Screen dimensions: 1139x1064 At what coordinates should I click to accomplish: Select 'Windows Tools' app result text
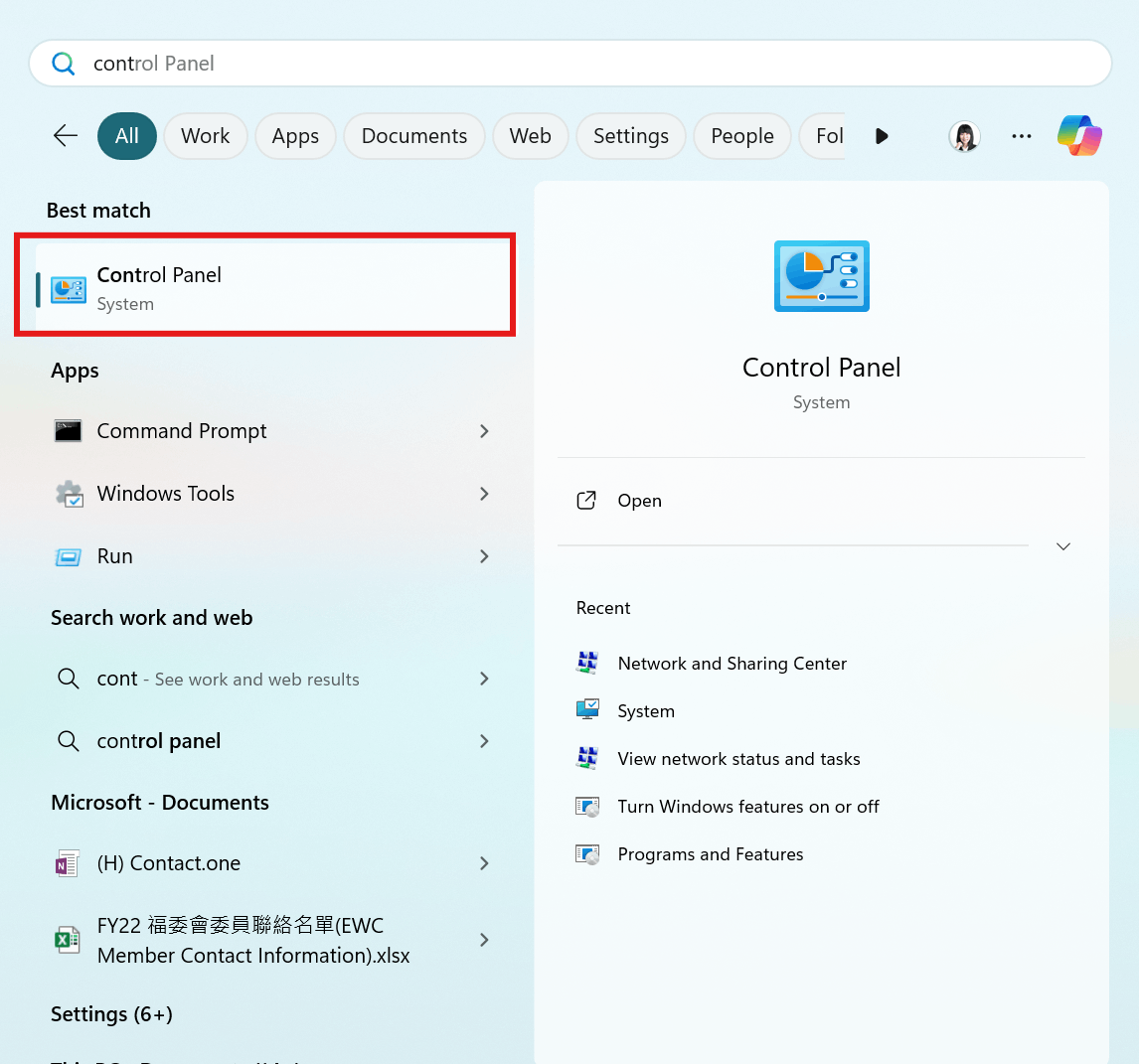[166, 494]
